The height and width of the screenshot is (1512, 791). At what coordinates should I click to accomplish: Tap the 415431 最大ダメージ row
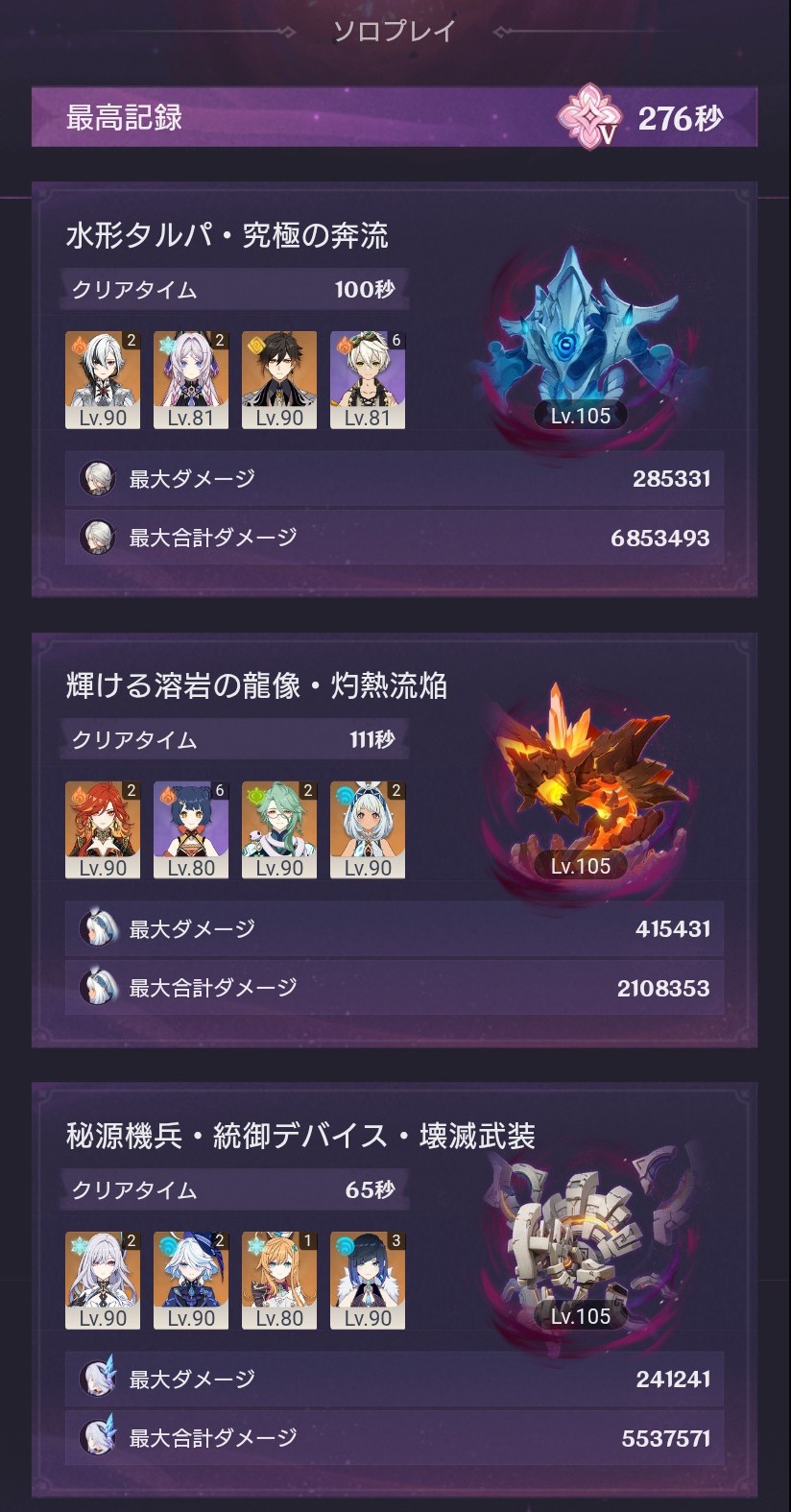pos(395,928)
